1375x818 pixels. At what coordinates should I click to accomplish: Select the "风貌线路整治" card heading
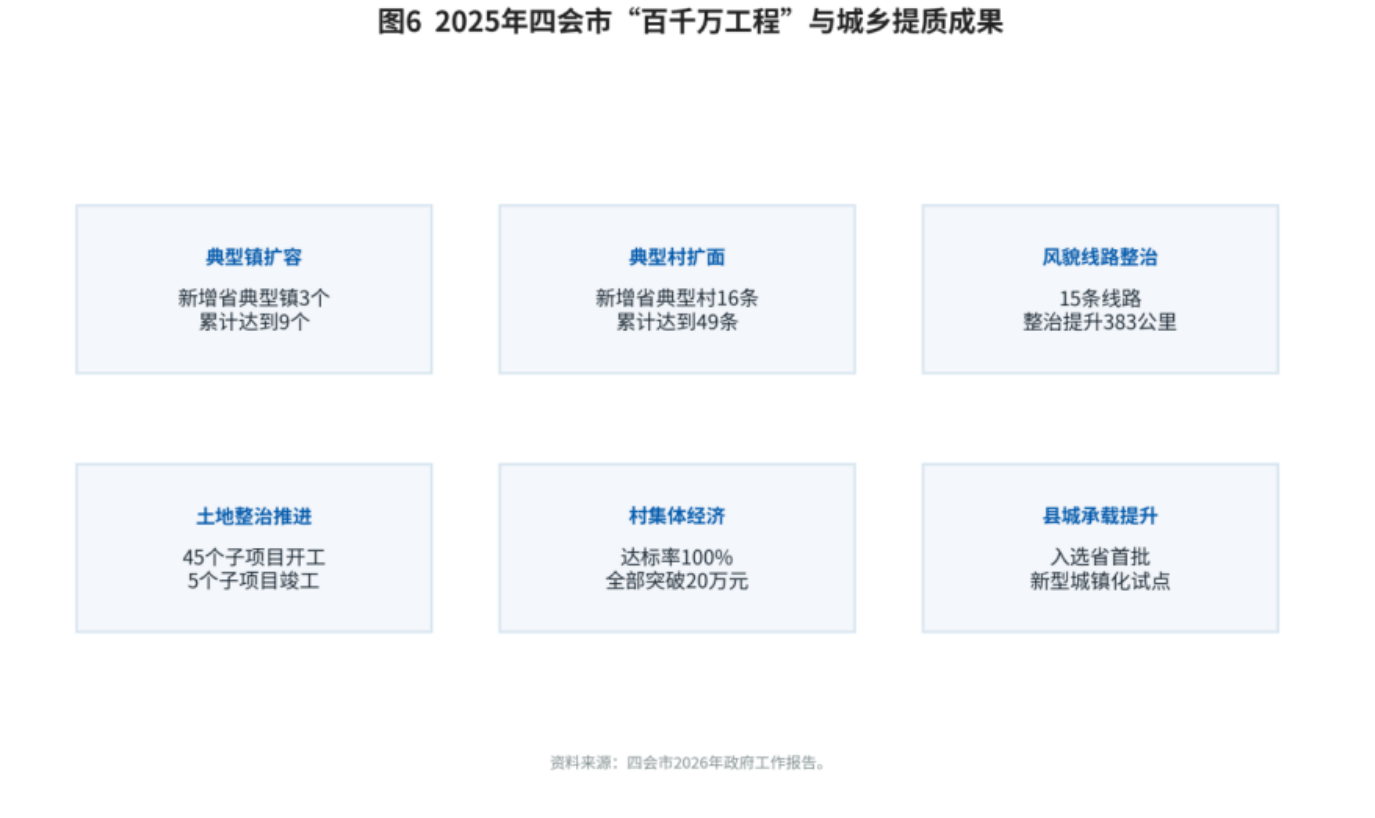[1100, 258]
